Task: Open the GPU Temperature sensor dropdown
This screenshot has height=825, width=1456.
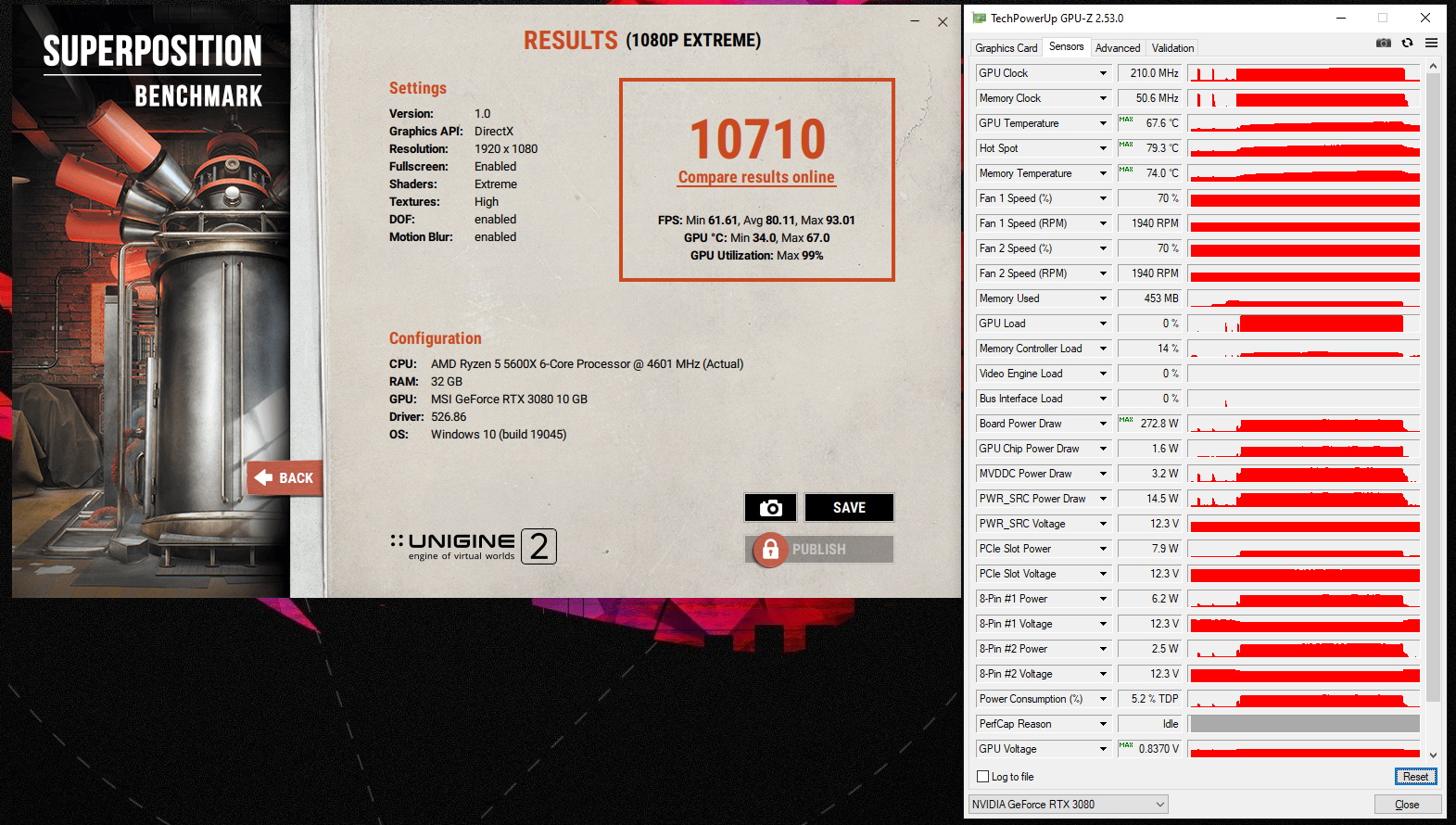Action: [1103, 123]
